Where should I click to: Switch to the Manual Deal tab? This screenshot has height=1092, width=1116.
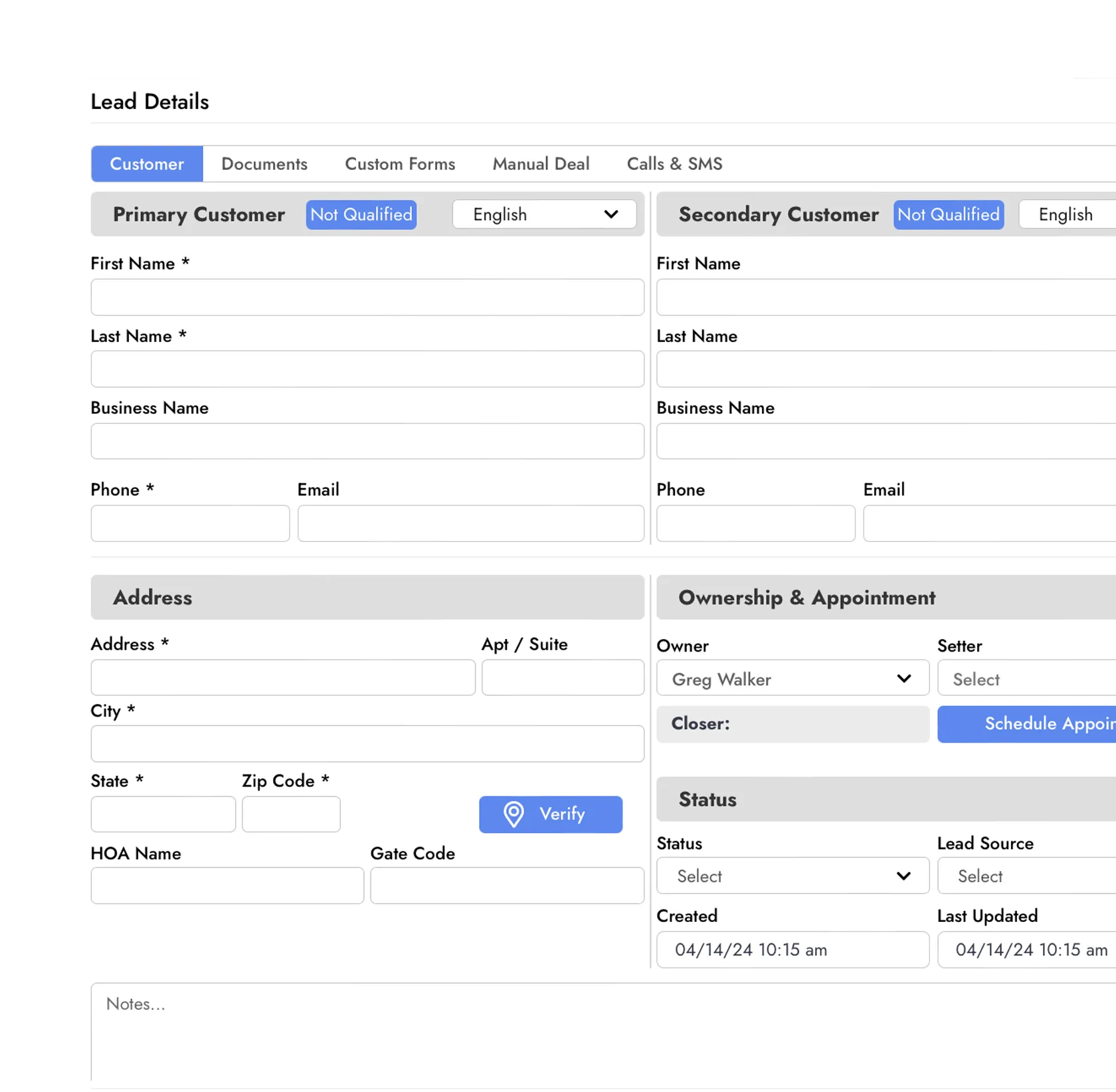click(x=540, y=163)
